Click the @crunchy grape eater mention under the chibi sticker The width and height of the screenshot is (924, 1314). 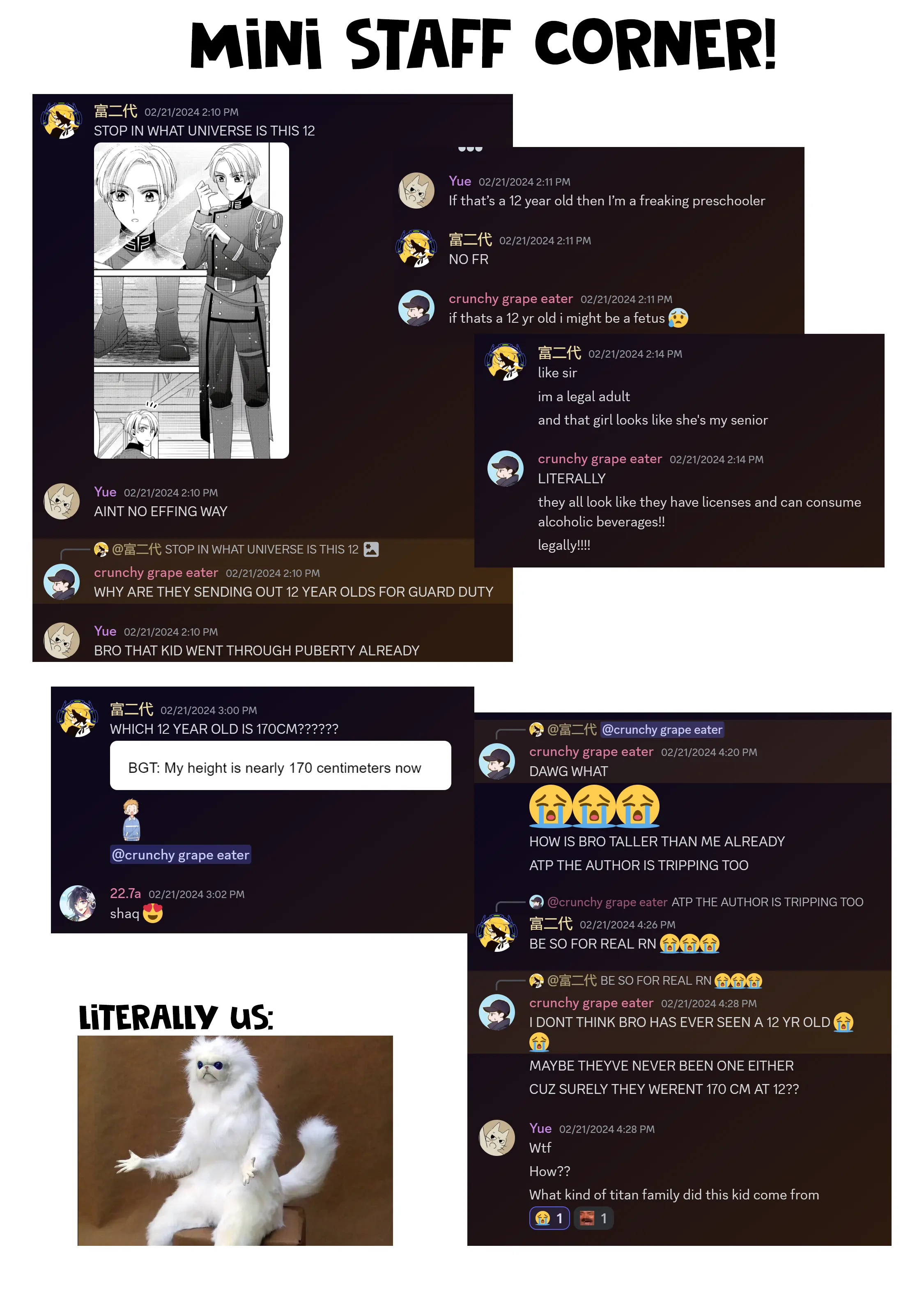(x=181, y=855)
